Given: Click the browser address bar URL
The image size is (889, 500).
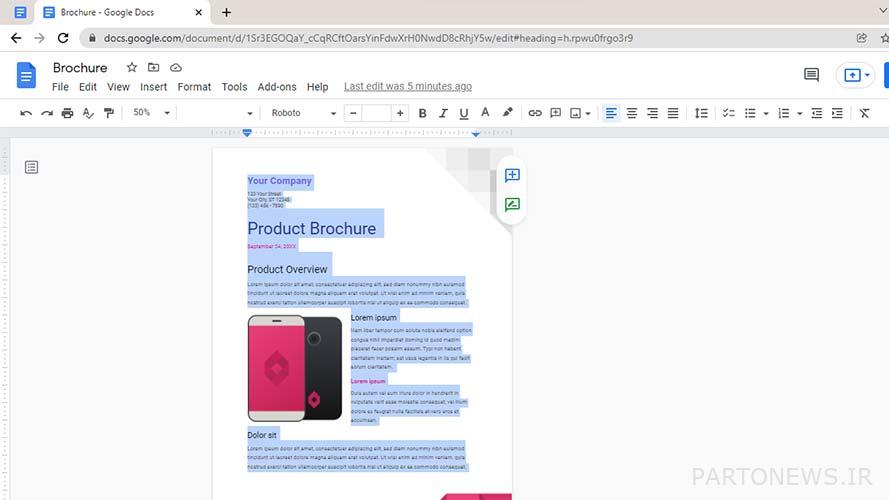Looking at the screenshot, I should coord(368,38).
